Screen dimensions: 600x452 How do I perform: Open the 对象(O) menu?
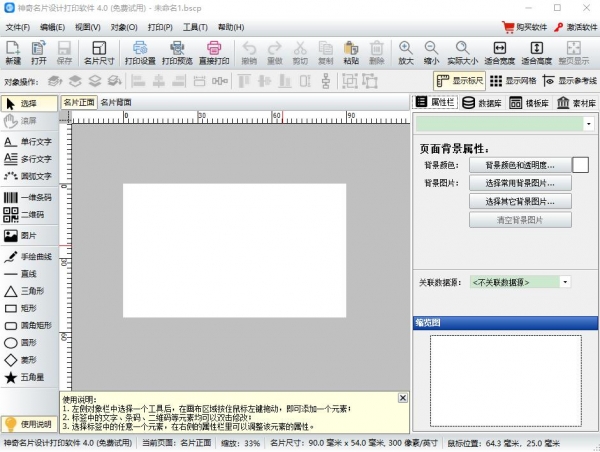pos(124,27)
